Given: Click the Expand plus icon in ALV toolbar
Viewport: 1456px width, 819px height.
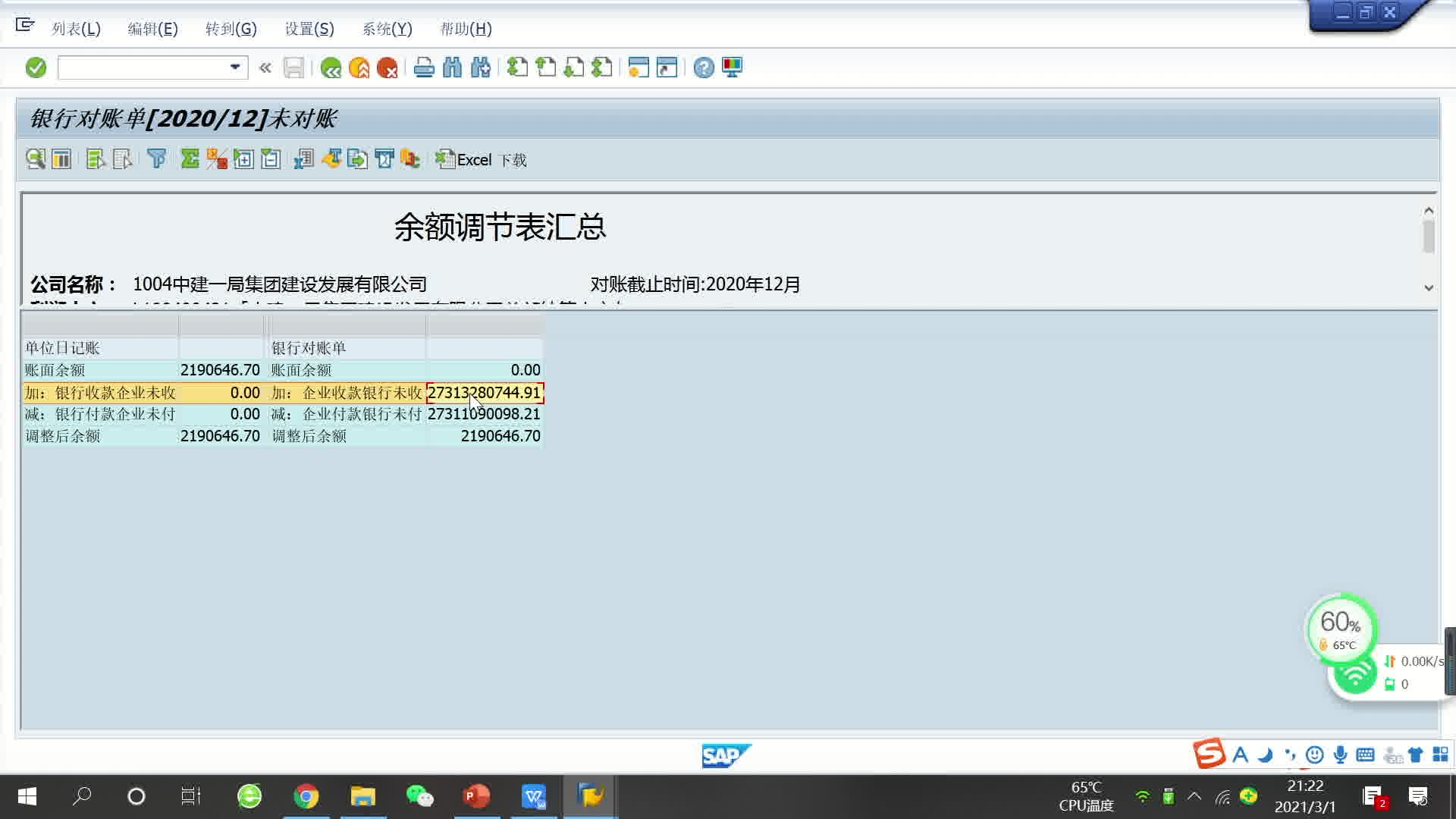Looking at the screenshot, I should [x=243, y=159].
